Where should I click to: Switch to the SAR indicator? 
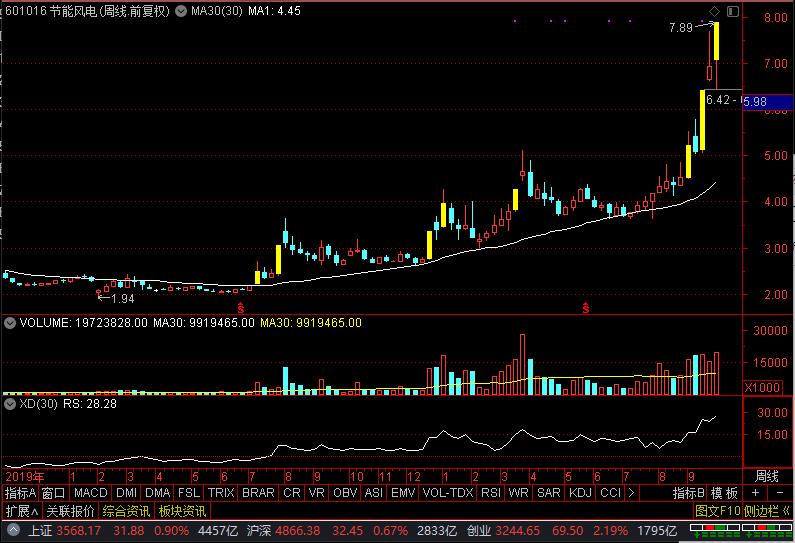(549, 493)
